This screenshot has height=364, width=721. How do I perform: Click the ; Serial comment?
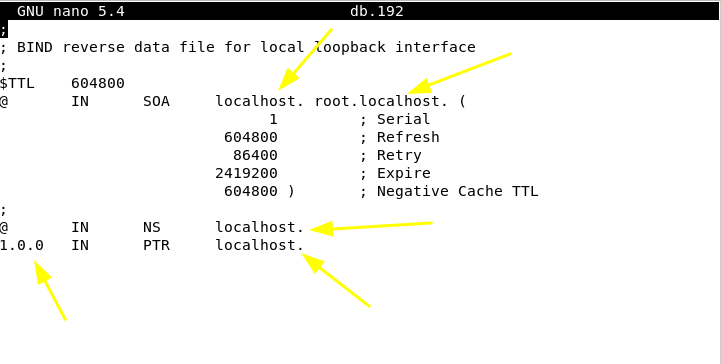[x=395, y=119]
